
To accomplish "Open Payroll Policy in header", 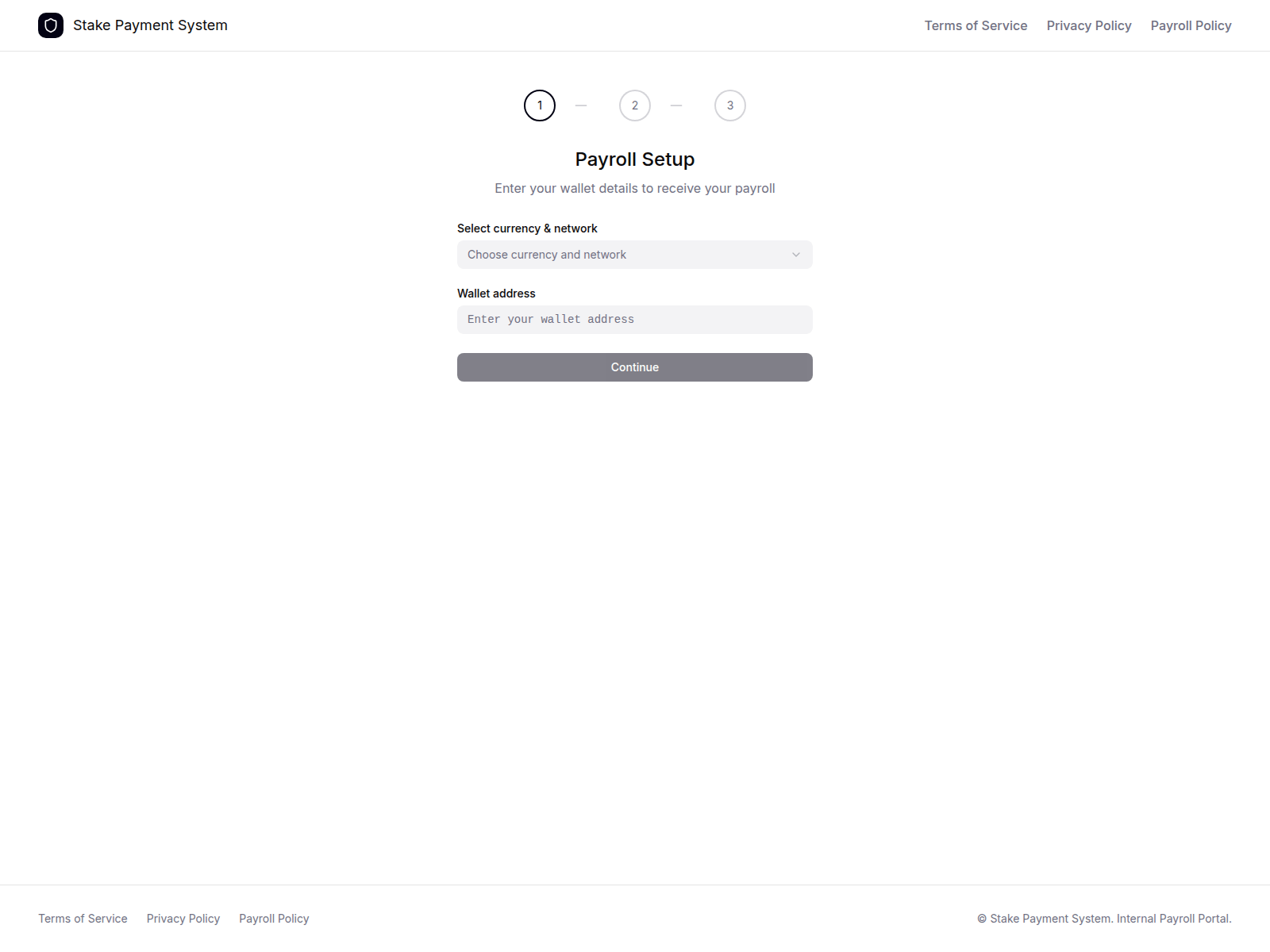I will pos(1191,25).
